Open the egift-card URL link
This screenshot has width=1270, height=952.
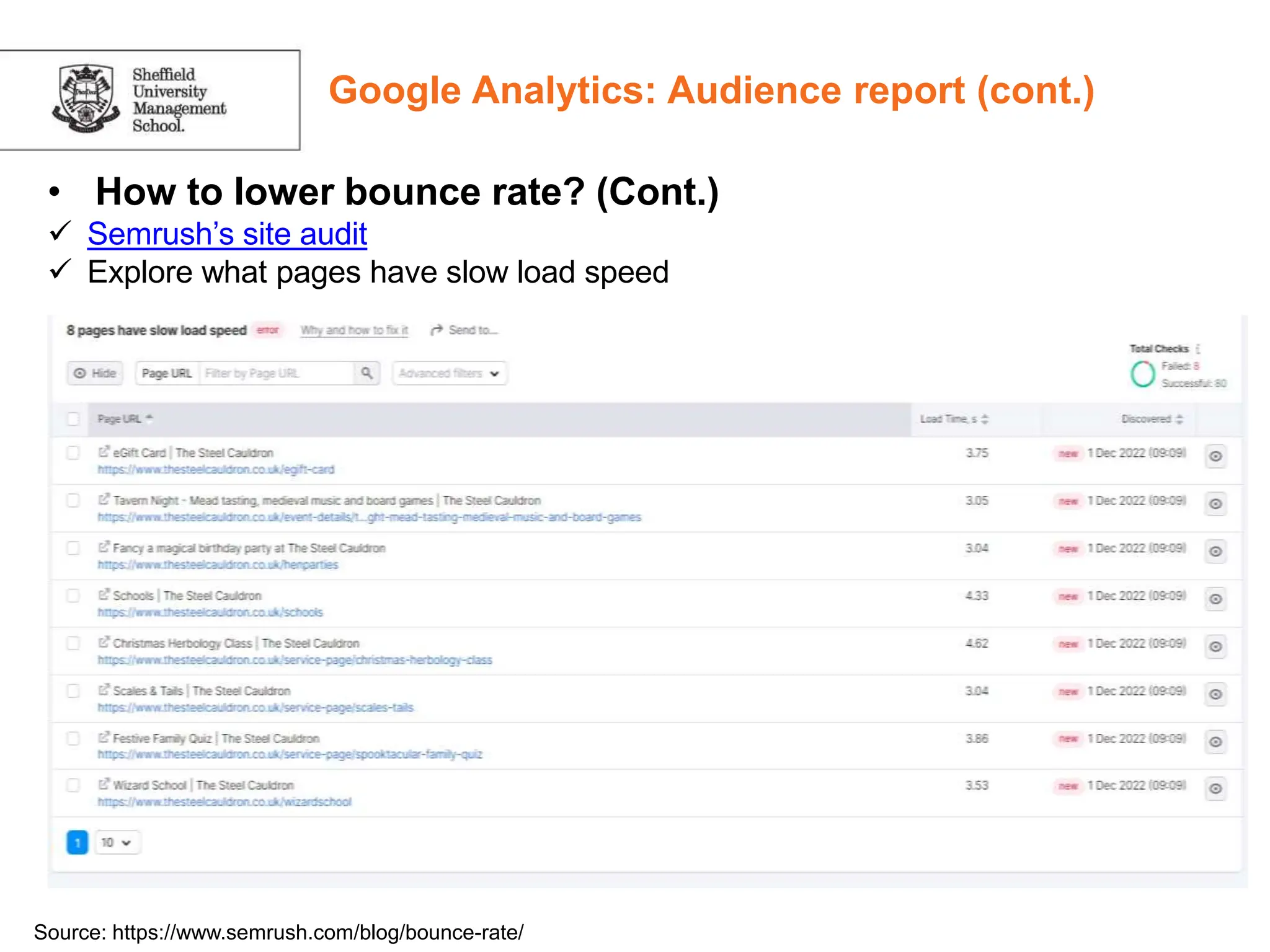(x=216, y=470)
